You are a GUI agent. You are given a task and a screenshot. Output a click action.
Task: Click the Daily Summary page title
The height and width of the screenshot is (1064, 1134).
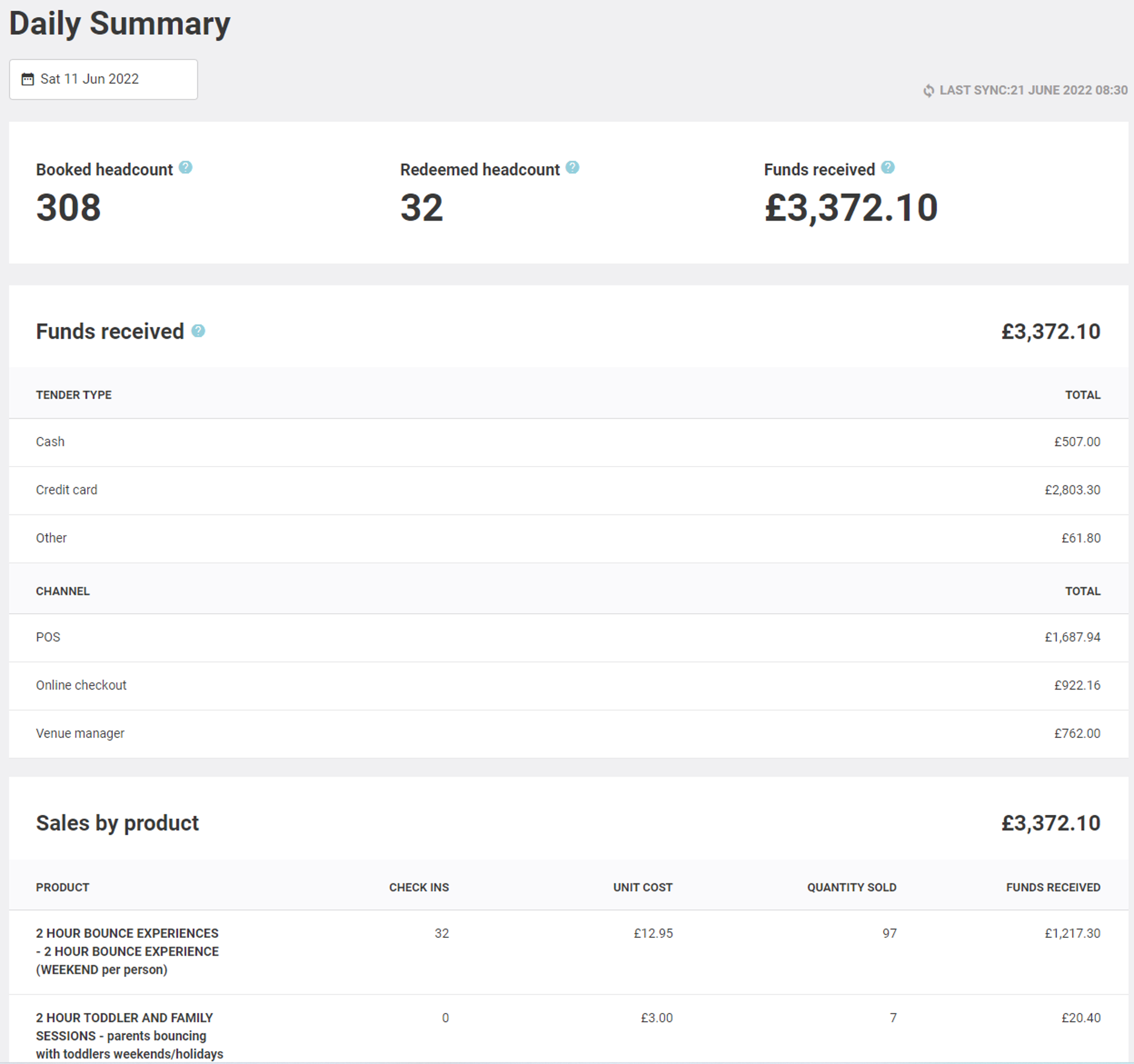(x=119, y=23)
